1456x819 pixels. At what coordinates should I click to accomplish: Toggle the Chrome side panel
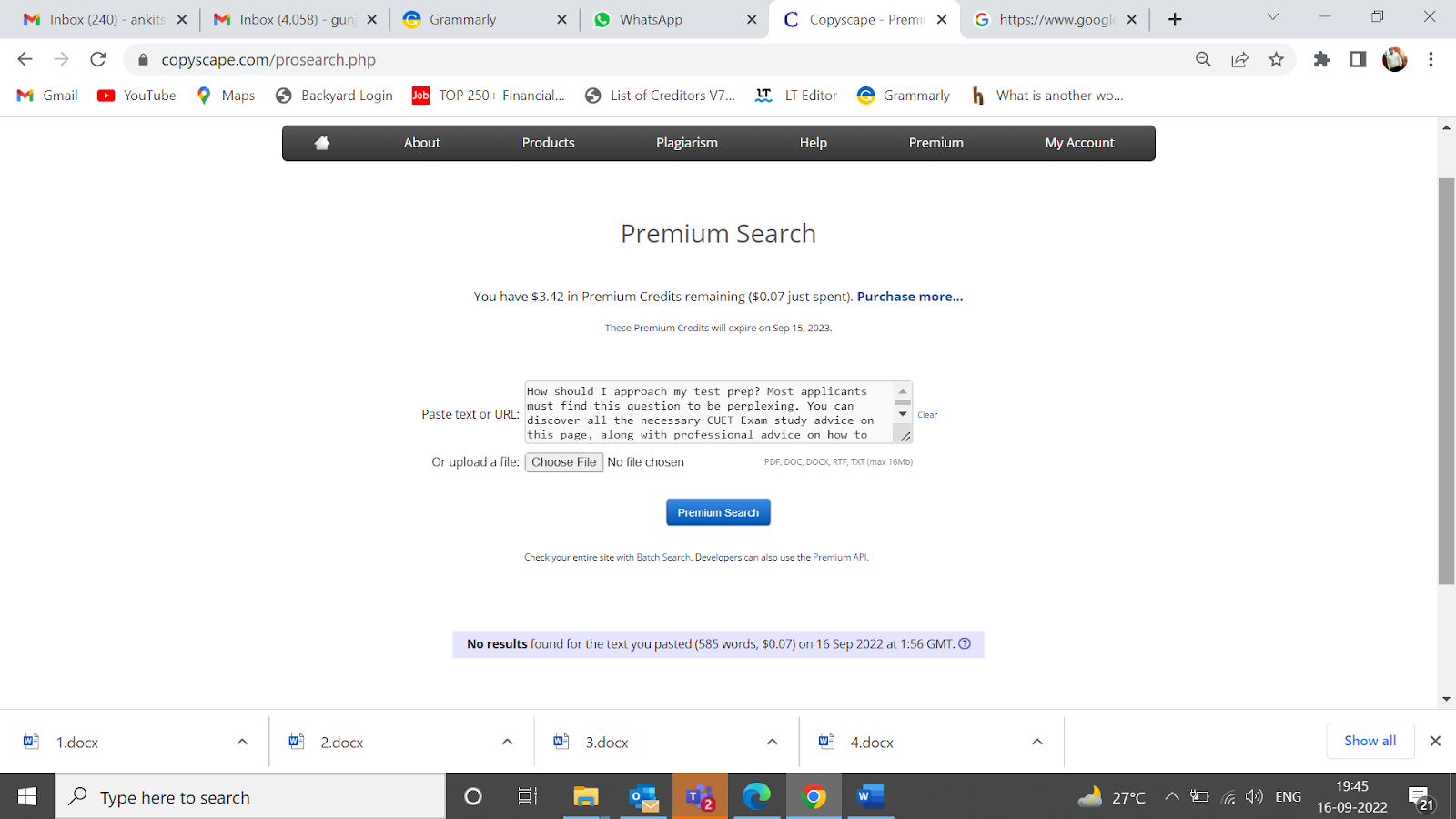(x=1358, y=59)
